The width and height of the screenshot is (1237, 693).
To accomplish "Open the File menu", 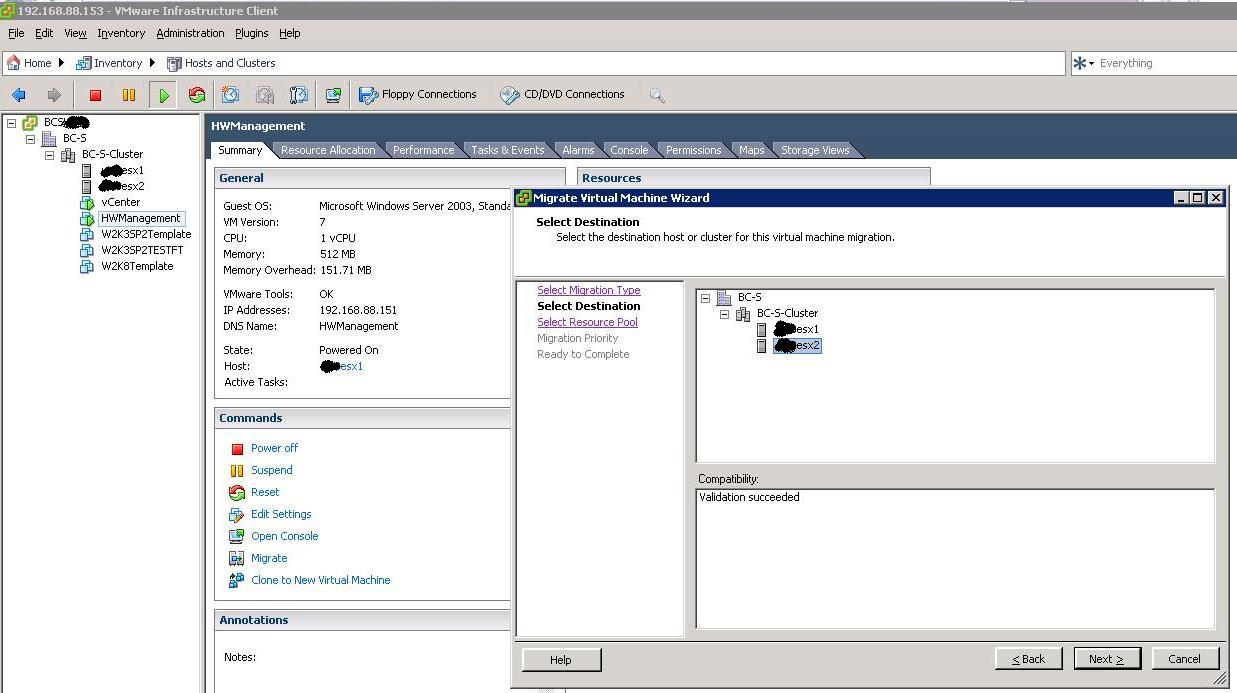I will (16, 33).
